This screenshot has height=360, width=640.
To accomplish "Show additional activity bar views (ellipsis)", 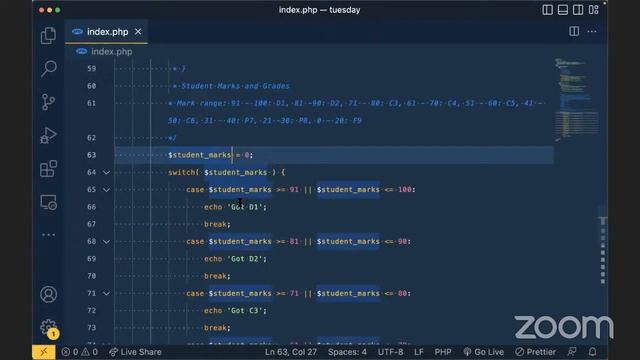I will [48, 235].
